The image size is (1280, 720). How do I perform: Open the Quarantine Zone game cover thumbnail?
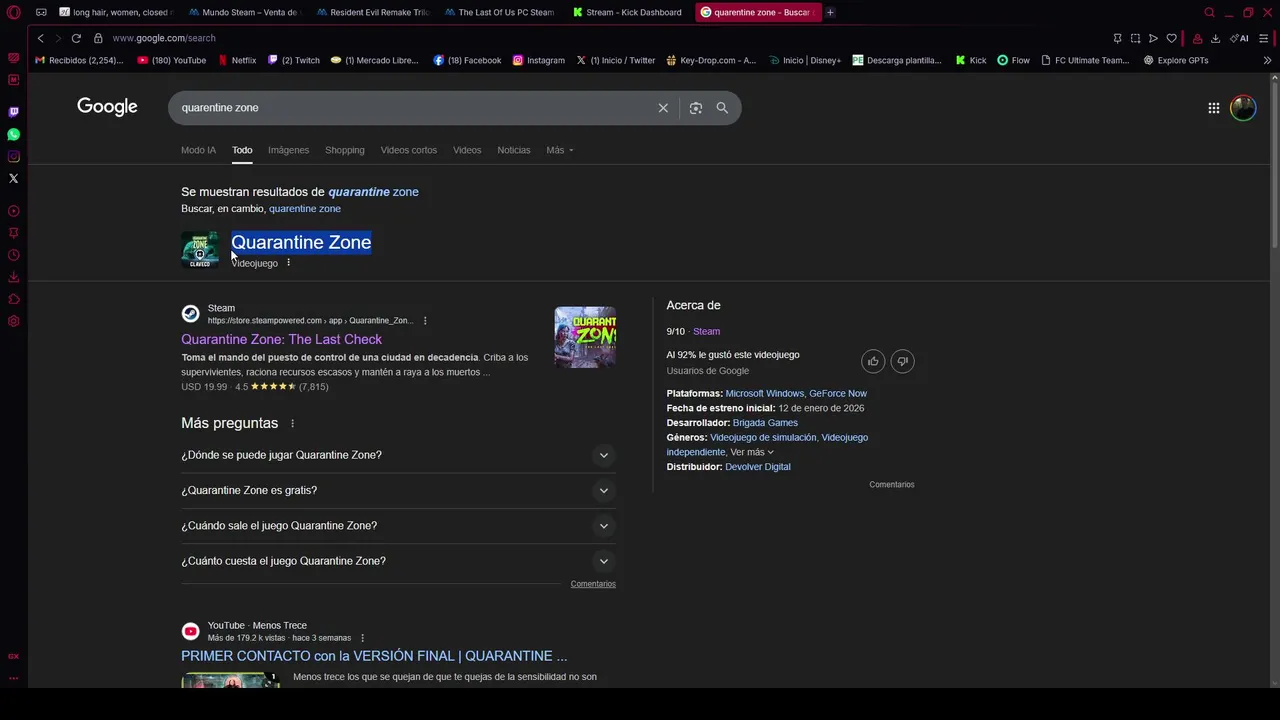coord(585,337)
